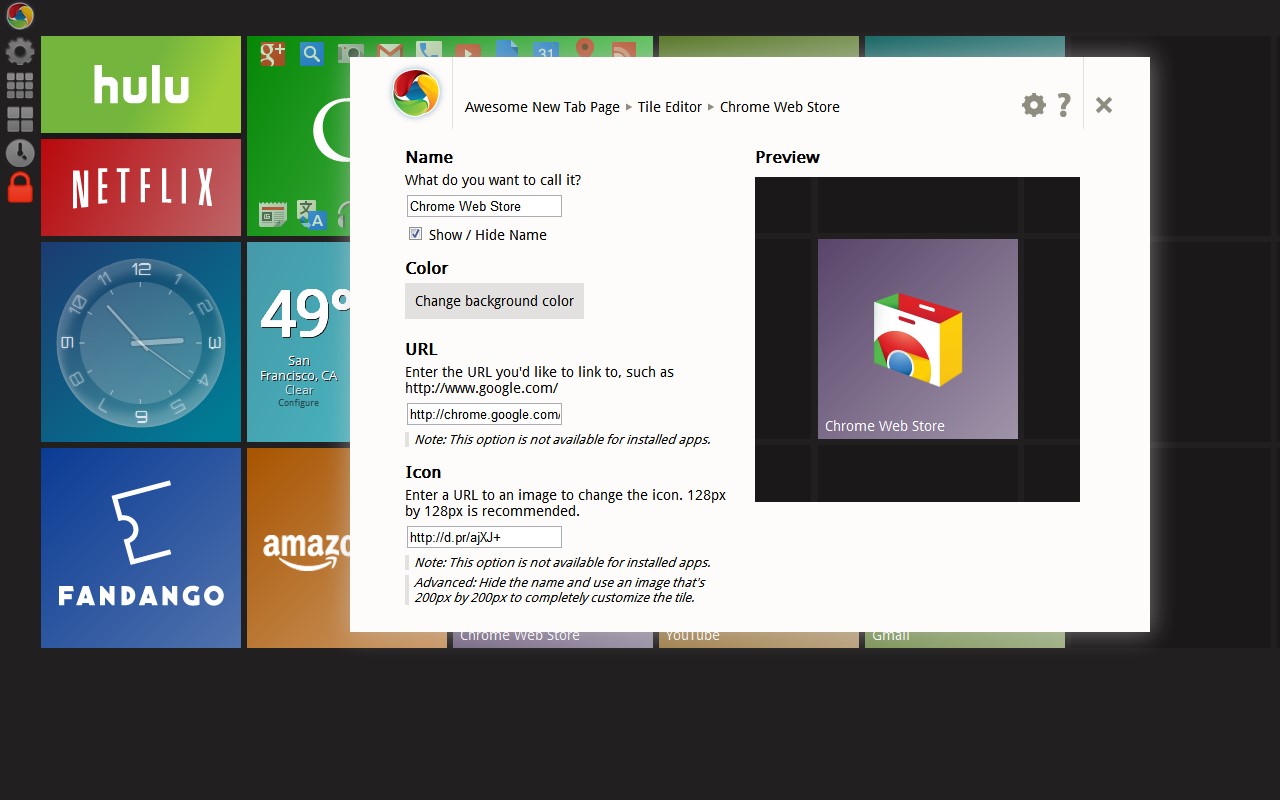The image size is (1280, 800).
Task: Open the clock icon in the sidebar
Action: (20, 152)
